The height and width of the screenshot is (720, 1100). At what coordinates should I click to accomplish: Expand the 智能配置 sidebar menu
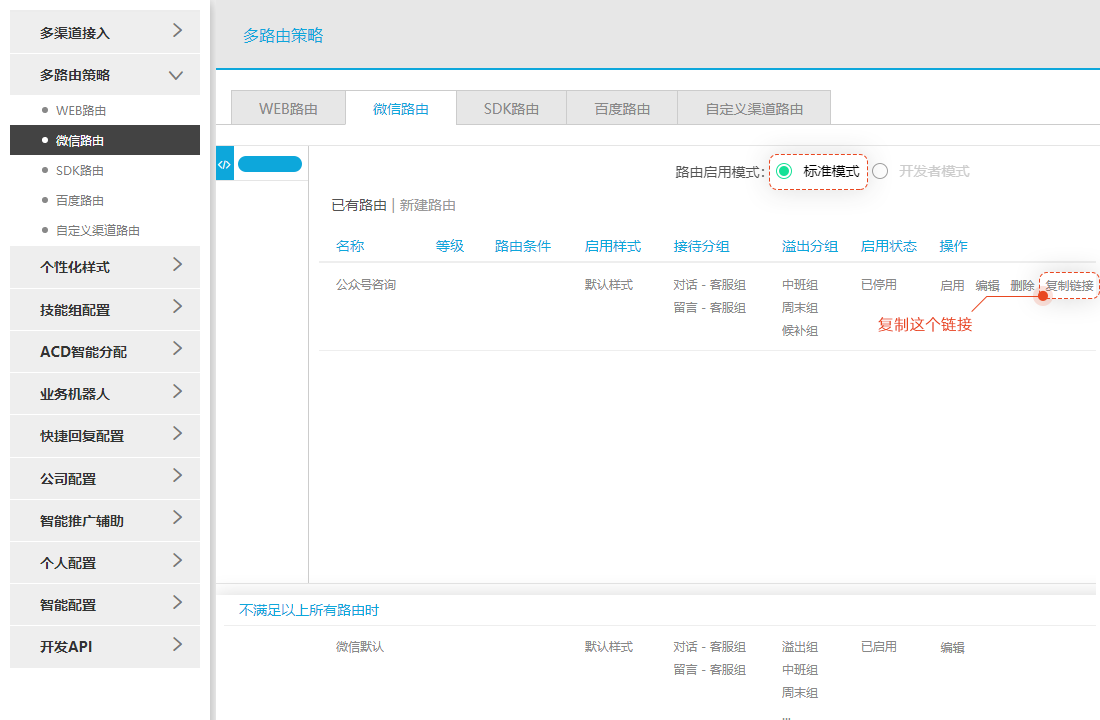(x=105, y=605)
